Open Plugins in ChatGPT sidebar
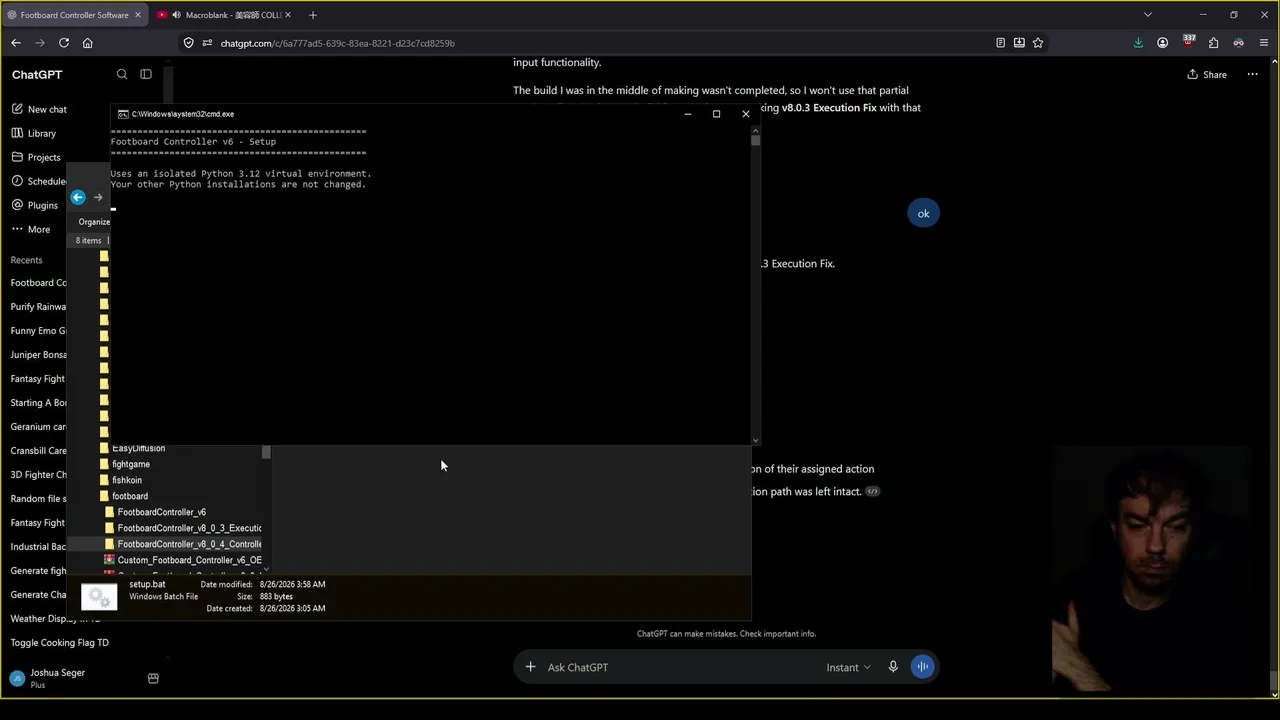 tap(35, 205)
